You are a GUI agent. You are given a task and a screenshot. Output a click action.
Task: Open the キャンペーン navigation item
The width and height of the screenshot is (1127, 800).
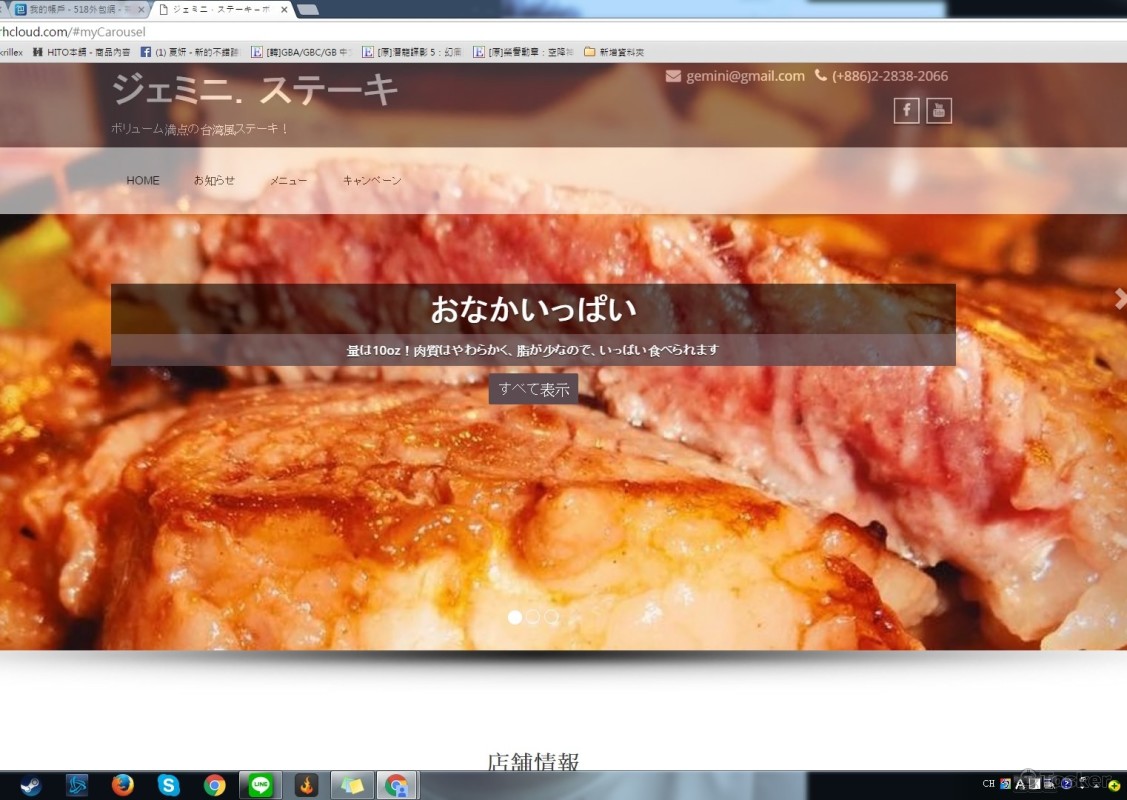(x=372, y=181)
